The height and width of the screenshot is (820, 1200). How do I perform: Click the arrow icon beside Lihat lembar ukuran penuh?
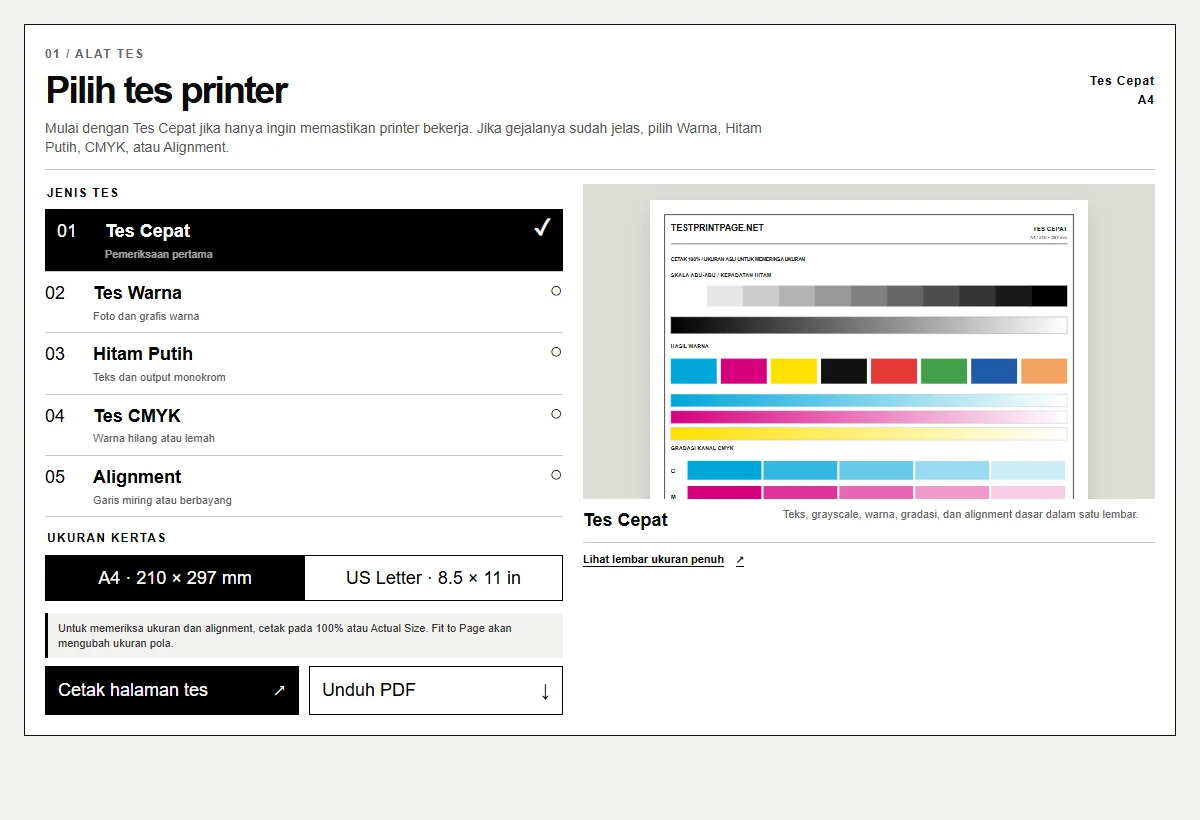point(740,561)
